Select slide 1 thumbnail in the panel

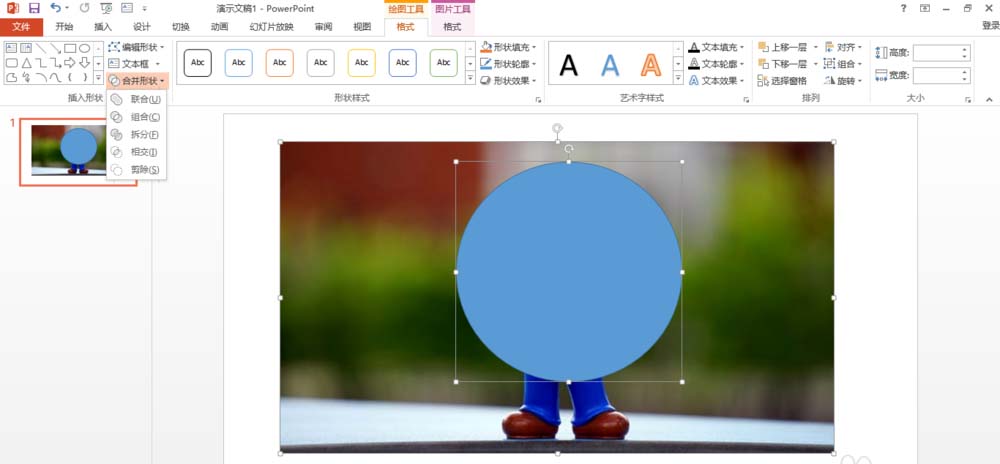click(x=78, y=152)
